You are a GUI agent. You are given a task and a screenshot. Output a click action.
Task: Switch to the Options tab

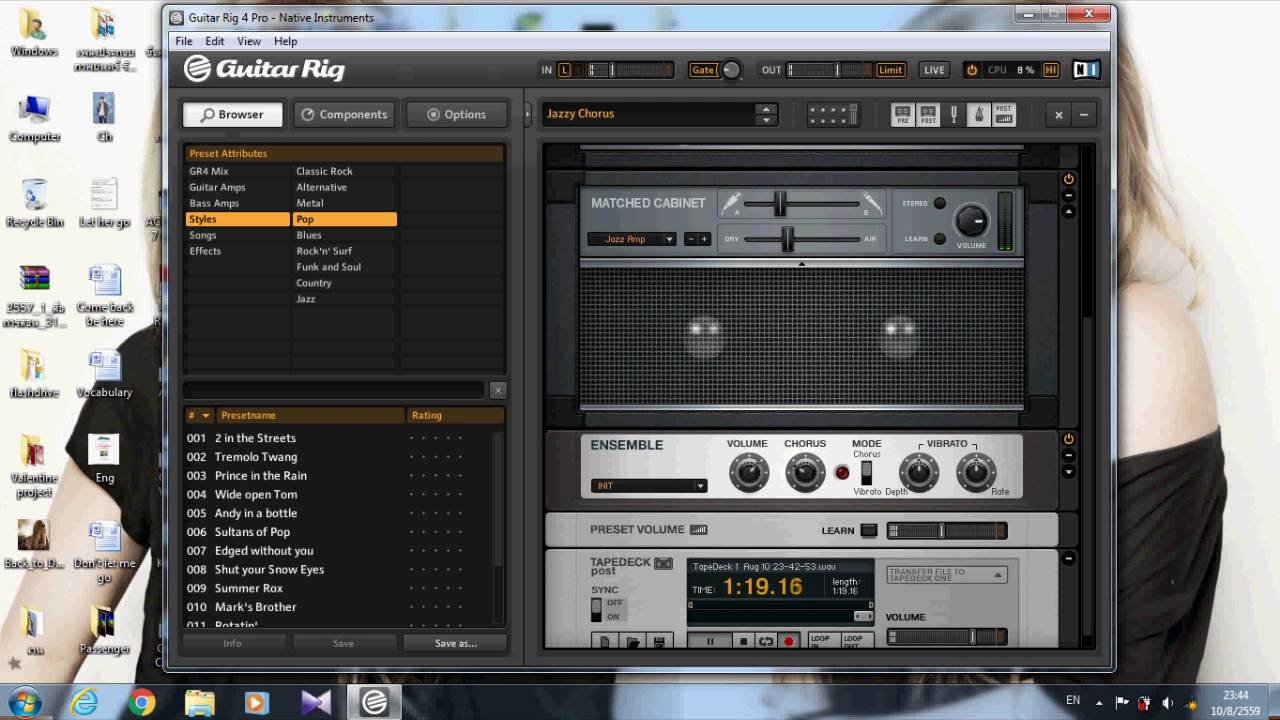[x=456, y=115]
